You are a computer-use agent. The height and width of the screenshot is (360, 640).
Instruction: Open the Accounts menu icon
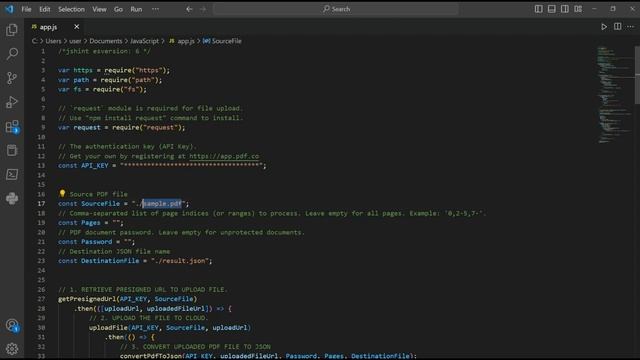(12, 325)
